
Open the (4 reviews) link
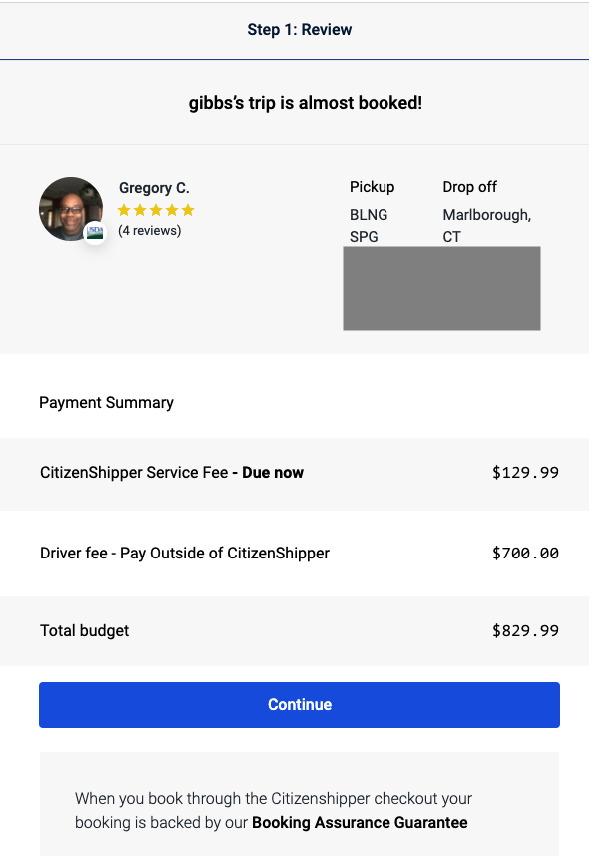point(150,230)
